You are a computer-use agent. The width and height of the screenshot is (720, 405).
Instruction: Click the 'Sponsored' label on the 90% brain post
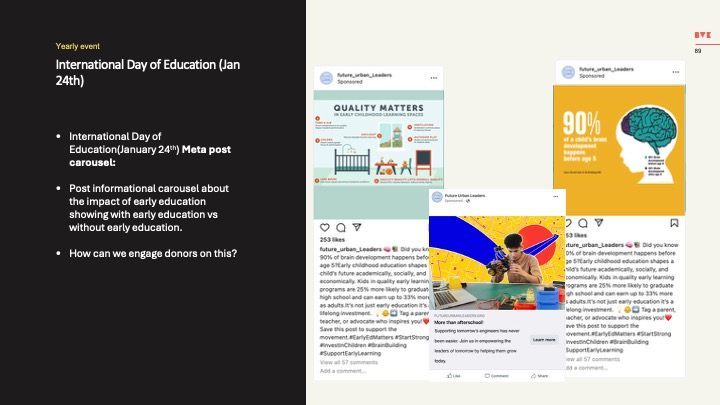click(x=592, y=76)
